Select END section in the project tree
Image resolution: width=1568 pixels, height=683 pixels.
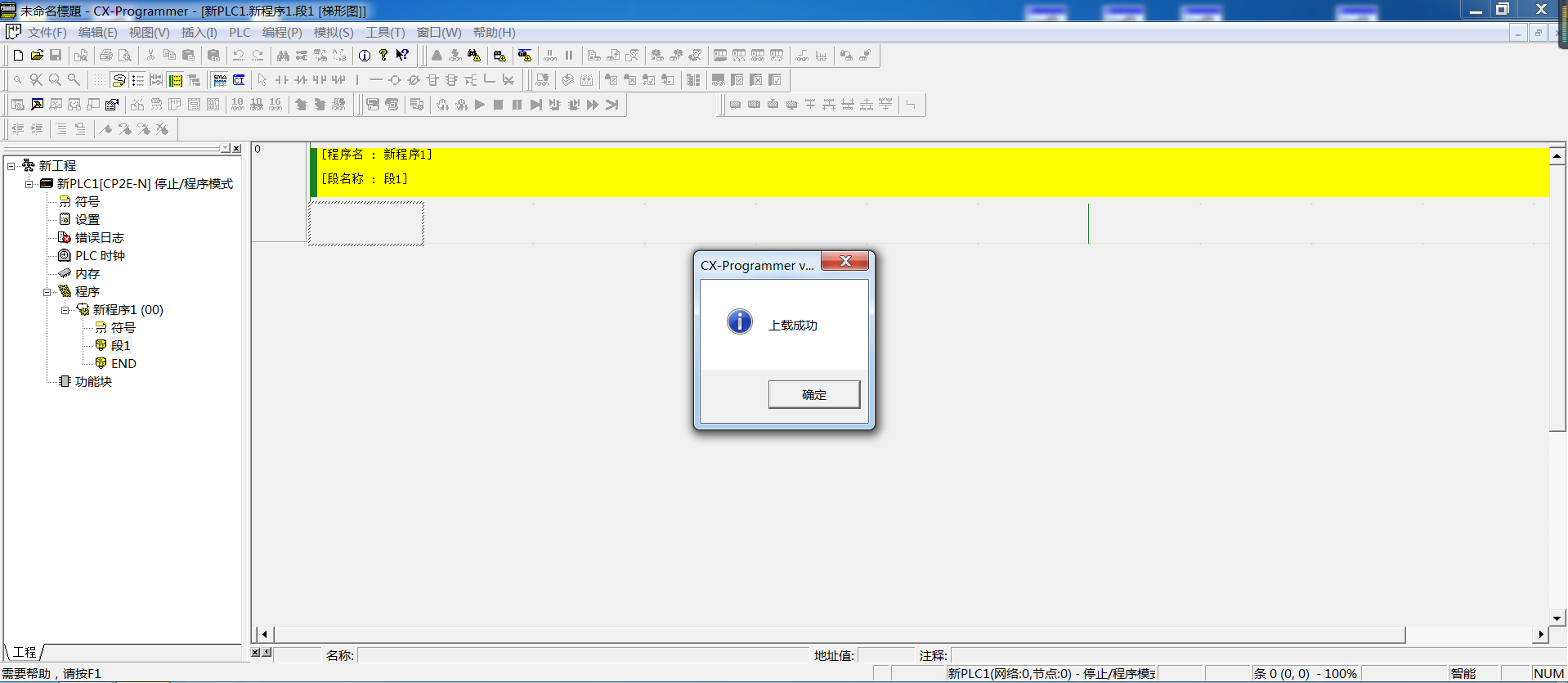(123, 364)
